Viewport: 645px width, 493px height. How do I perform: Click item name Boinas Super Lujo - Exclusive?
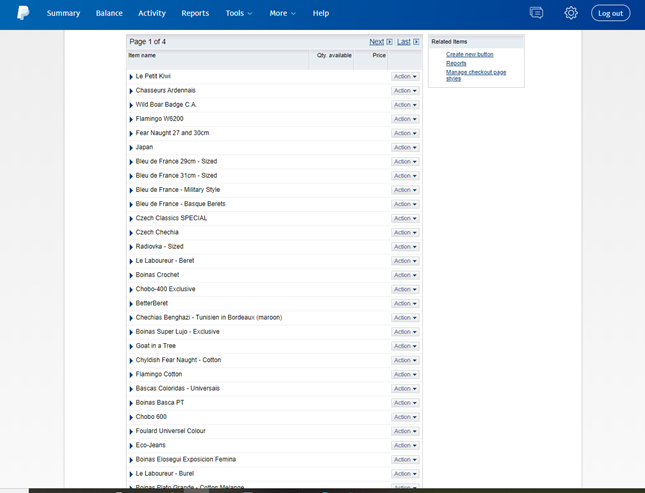178,332
